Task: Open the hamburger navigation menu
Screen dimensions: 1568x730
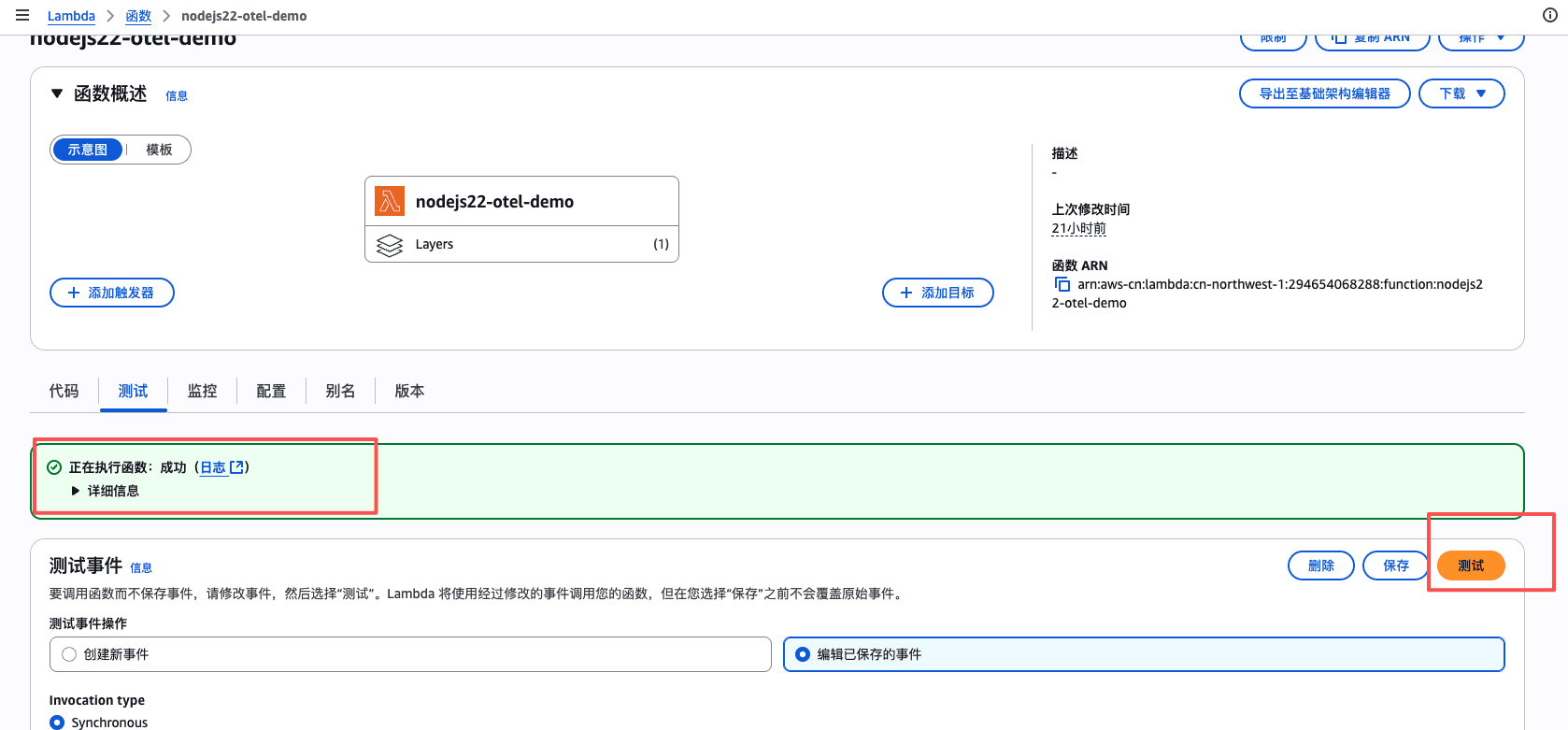Action: click(22, 15)
